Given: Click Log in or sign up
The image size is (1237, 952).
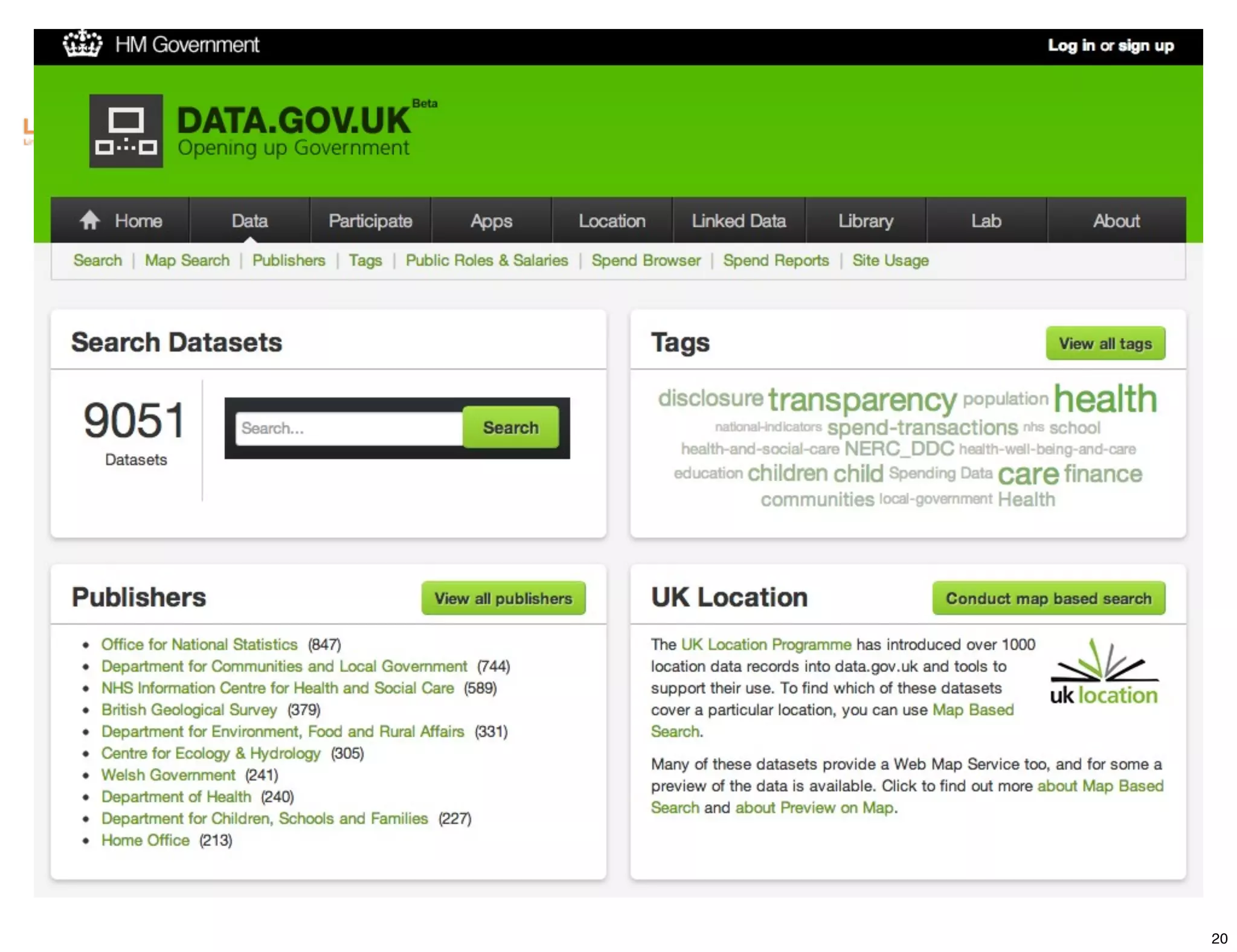Looking at the screenshot, I should point(1110,46).
